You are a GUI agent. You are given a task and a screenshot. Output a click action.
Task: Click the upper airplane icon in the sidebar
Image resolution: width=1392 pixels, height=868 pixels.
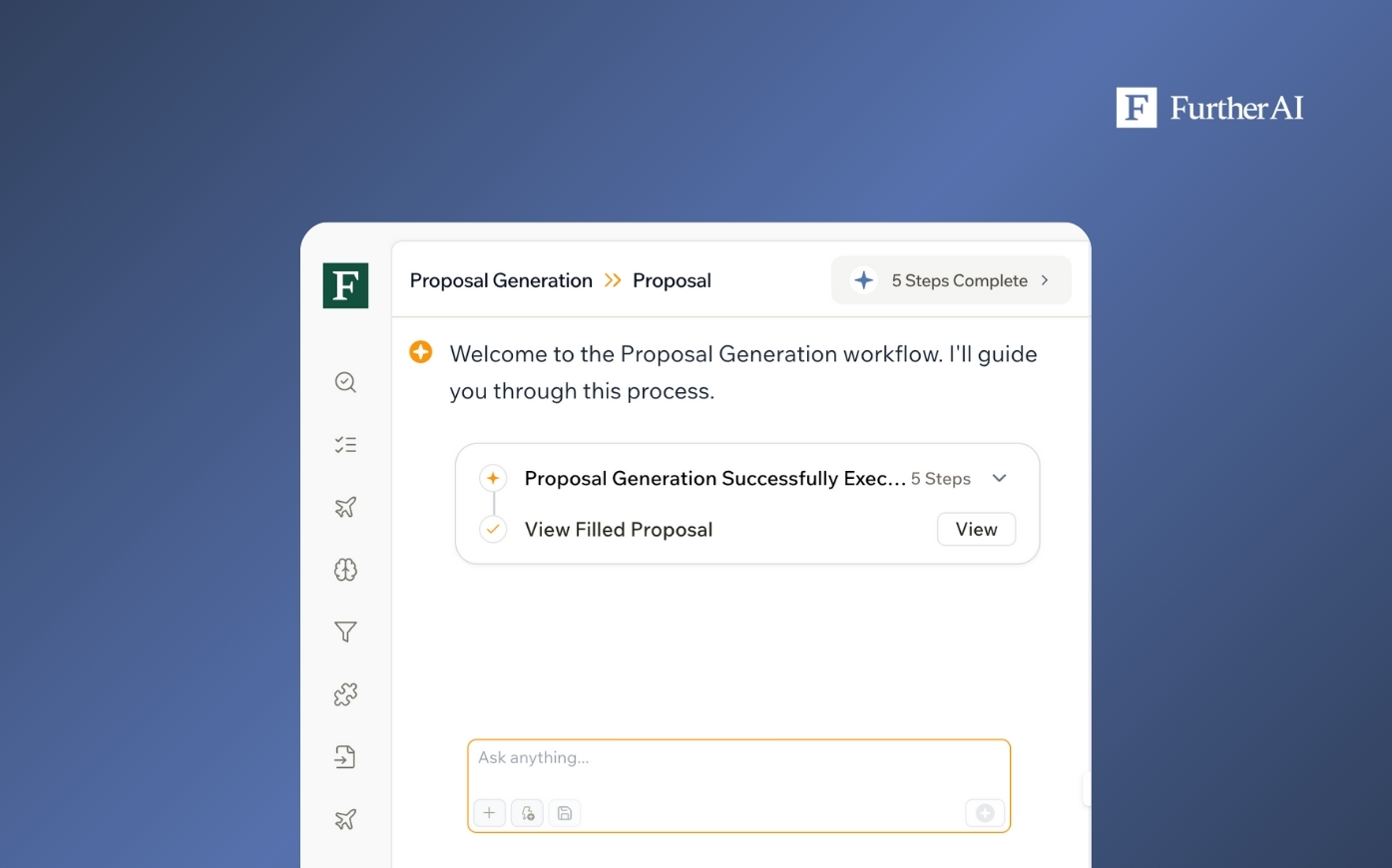pos(345,507)
